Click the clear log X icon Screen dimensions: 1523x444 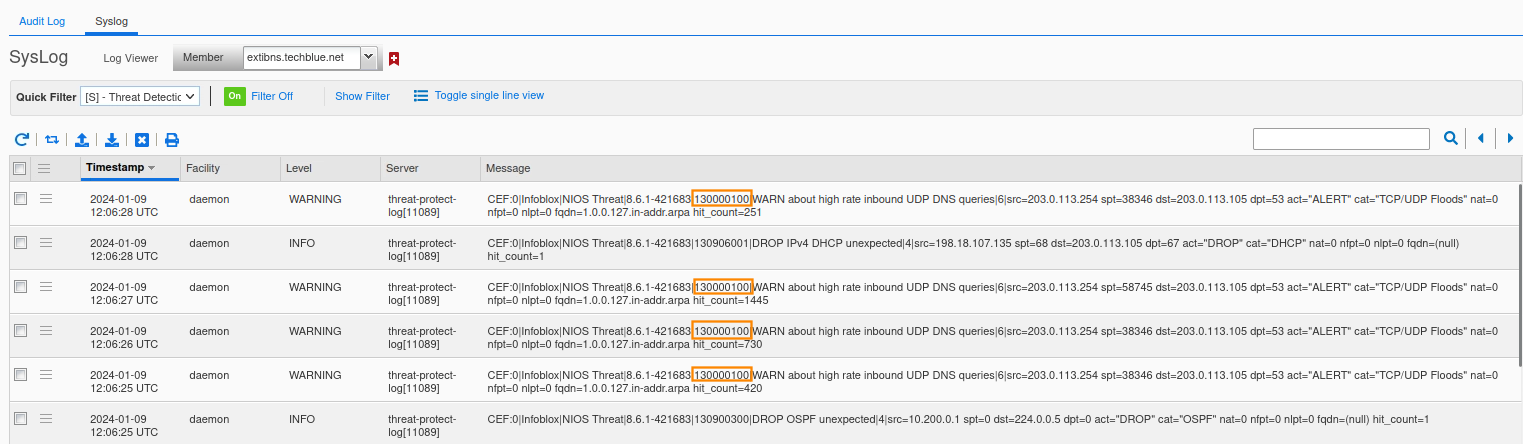pyautogui.click(x=142, y=140)
